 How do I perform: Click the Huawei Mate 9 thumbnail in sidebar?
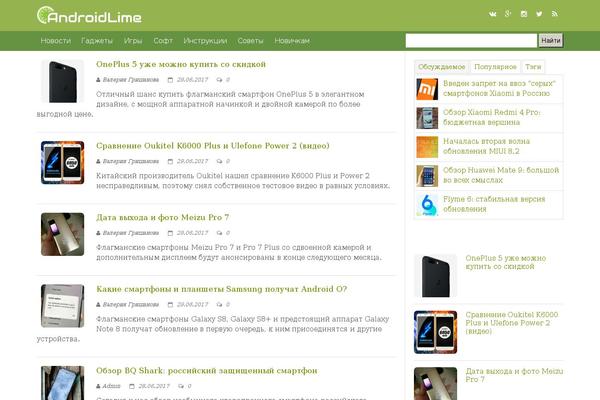pyautogui.click(x=427, y=176)
